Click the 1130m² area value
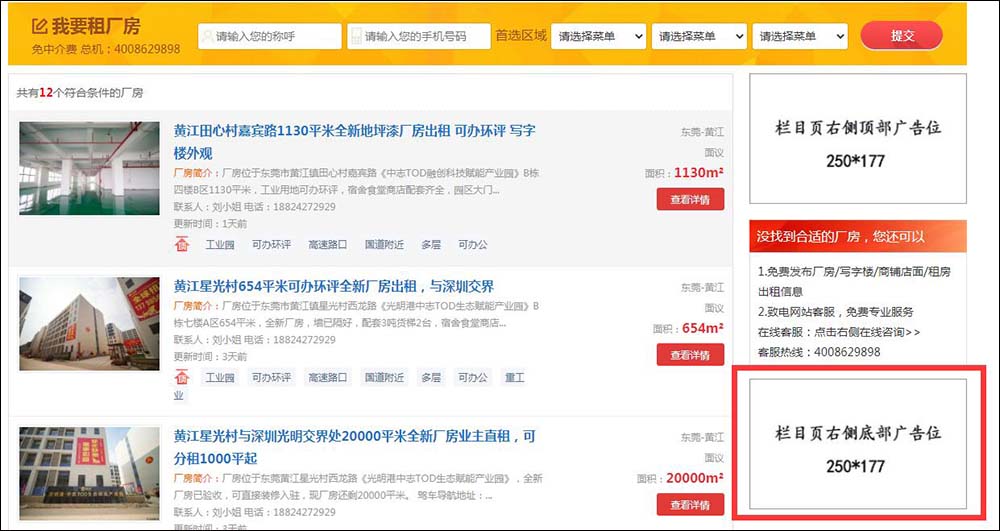 click(699, 173)
